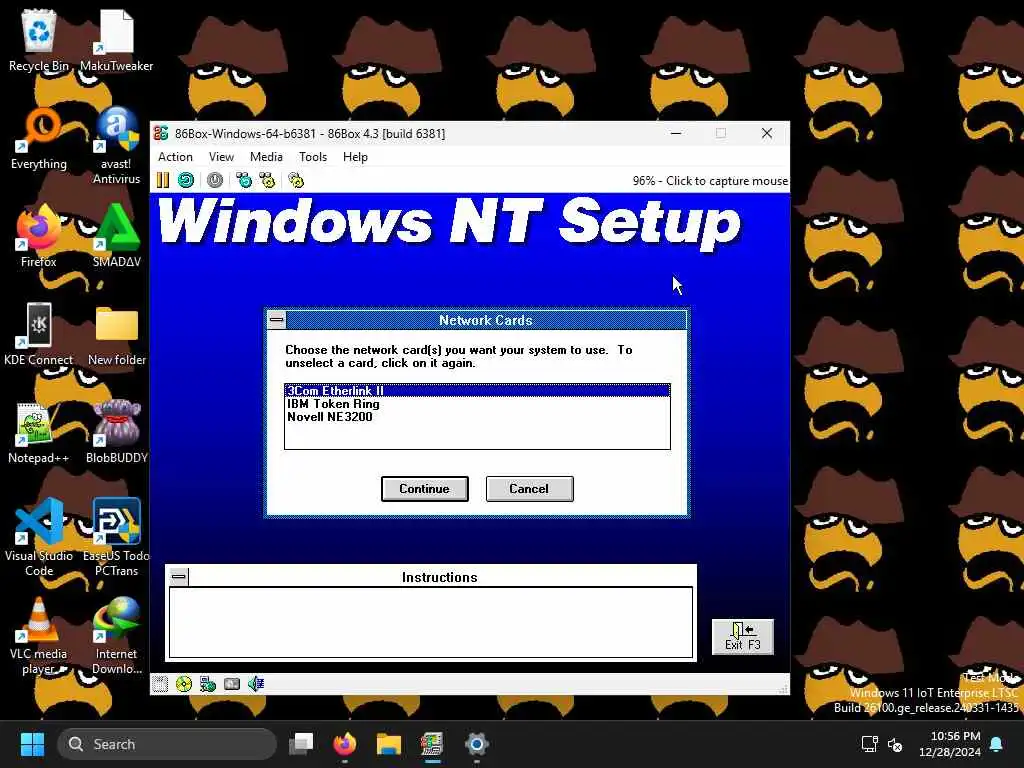Minimize the 86Box window
The height and width of the screenshot is (768, 1024).
click(x=676, y=133)
